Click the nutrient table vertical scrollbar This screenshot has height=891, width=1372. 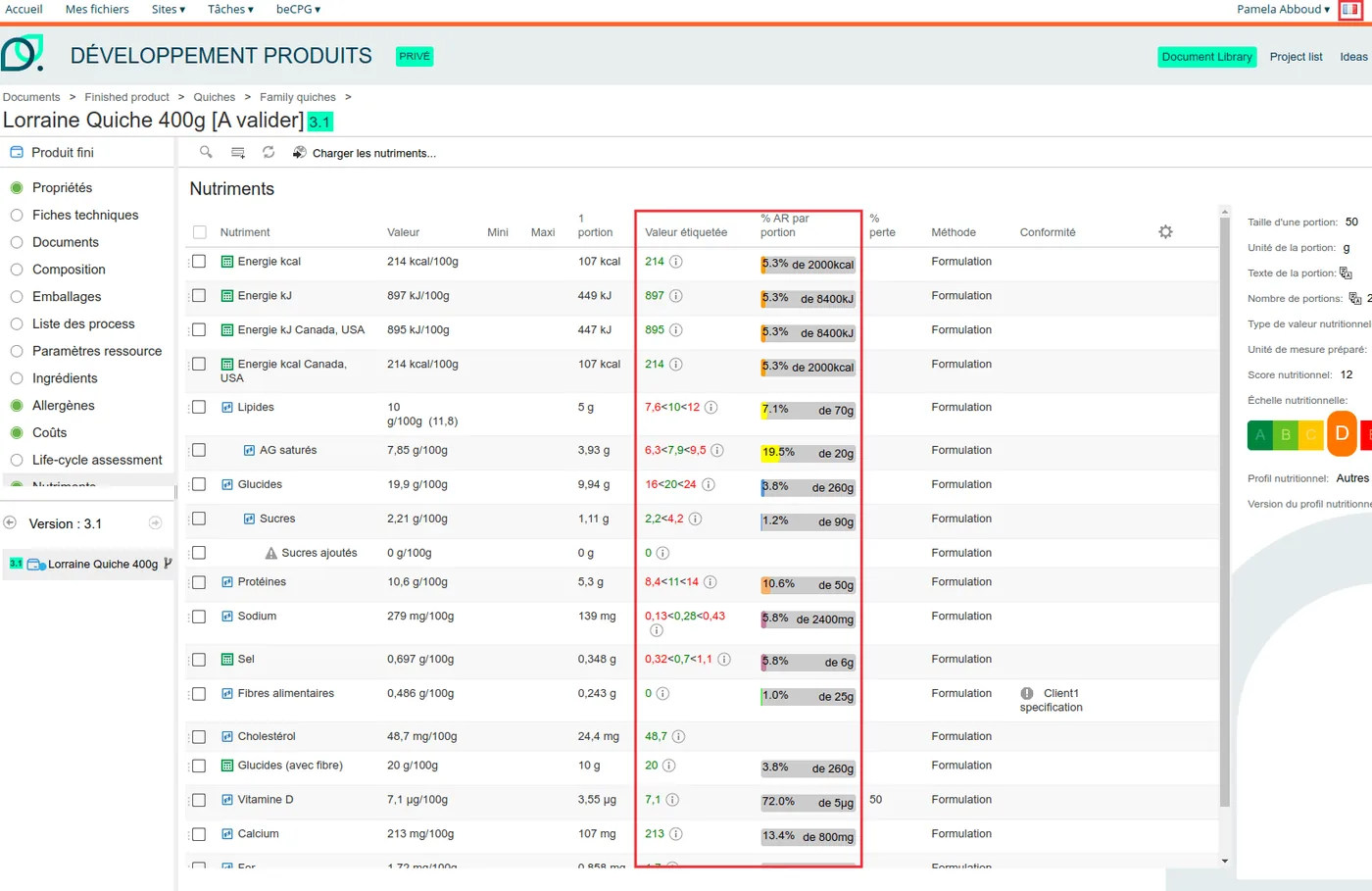tap(1224, 513)
